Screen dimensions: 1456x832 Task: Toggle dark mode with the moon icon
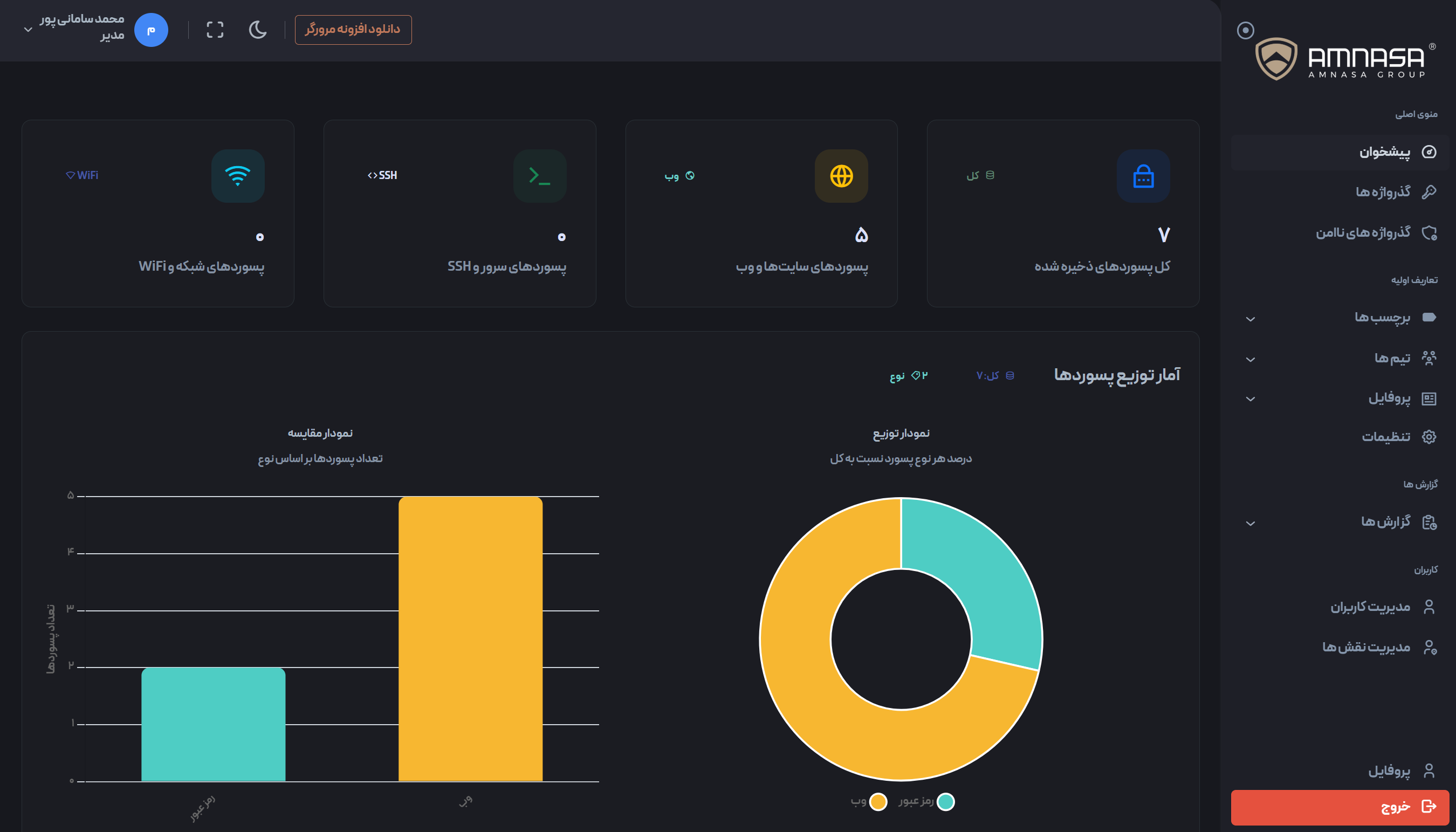coord(258,30)
